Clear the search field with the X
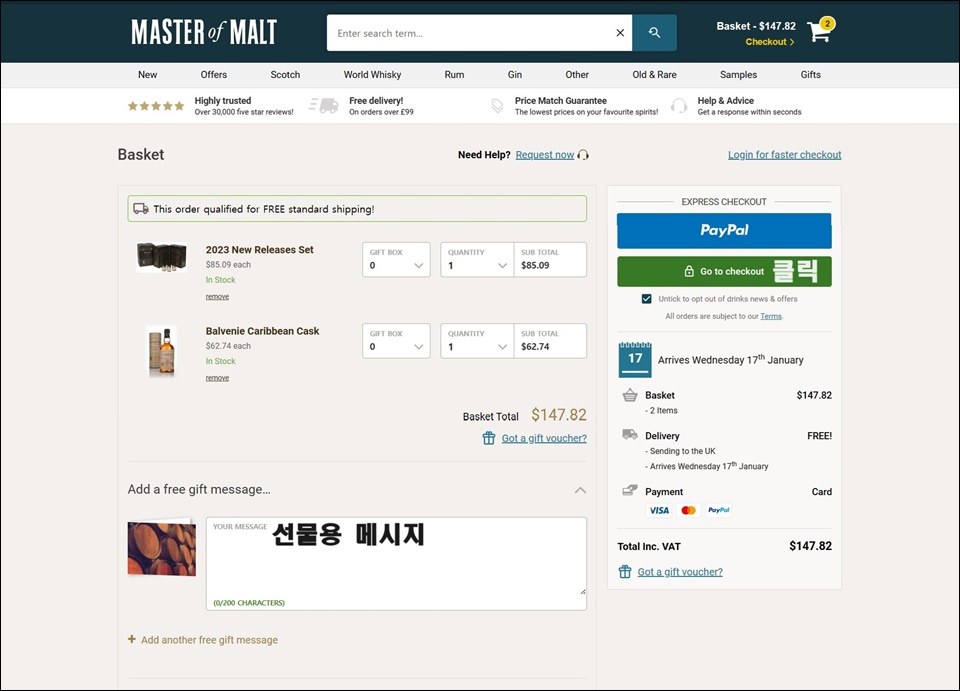The height and width of the screenshot is (691, 960). coord(620,33)
